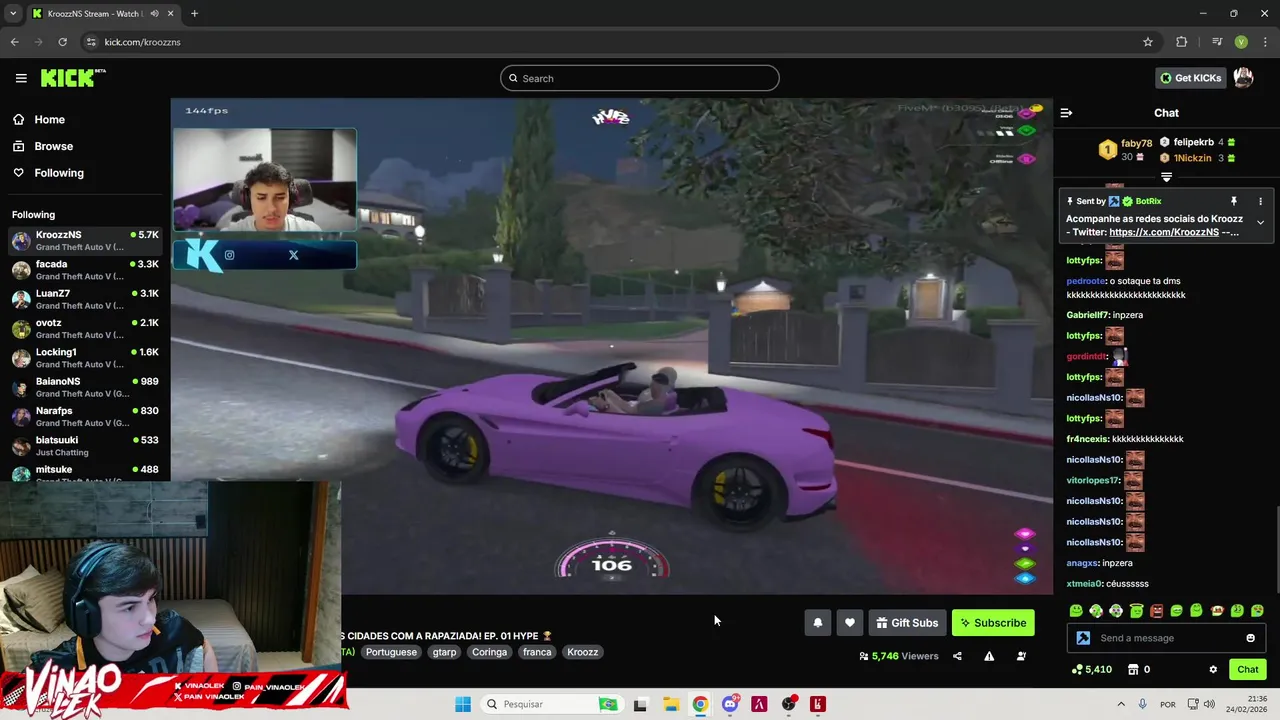
Task: Open the tab search dropdown arrow
Action: tap(13, 14)
